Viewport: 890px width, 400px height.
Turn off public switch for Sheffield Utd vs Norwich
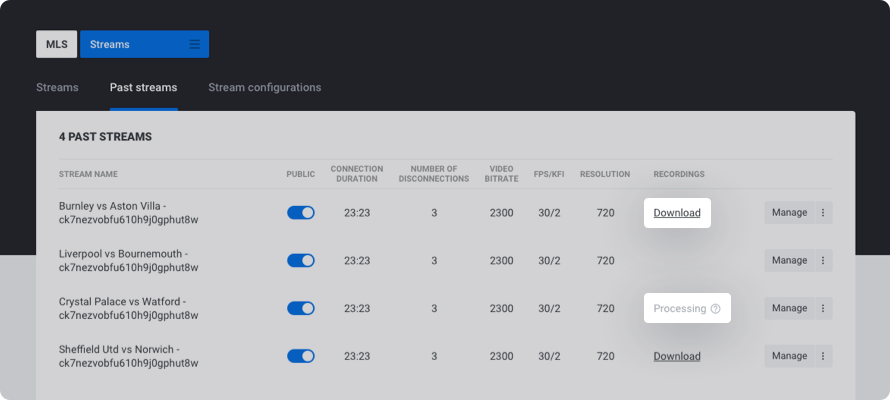click(x=301, y=356)
